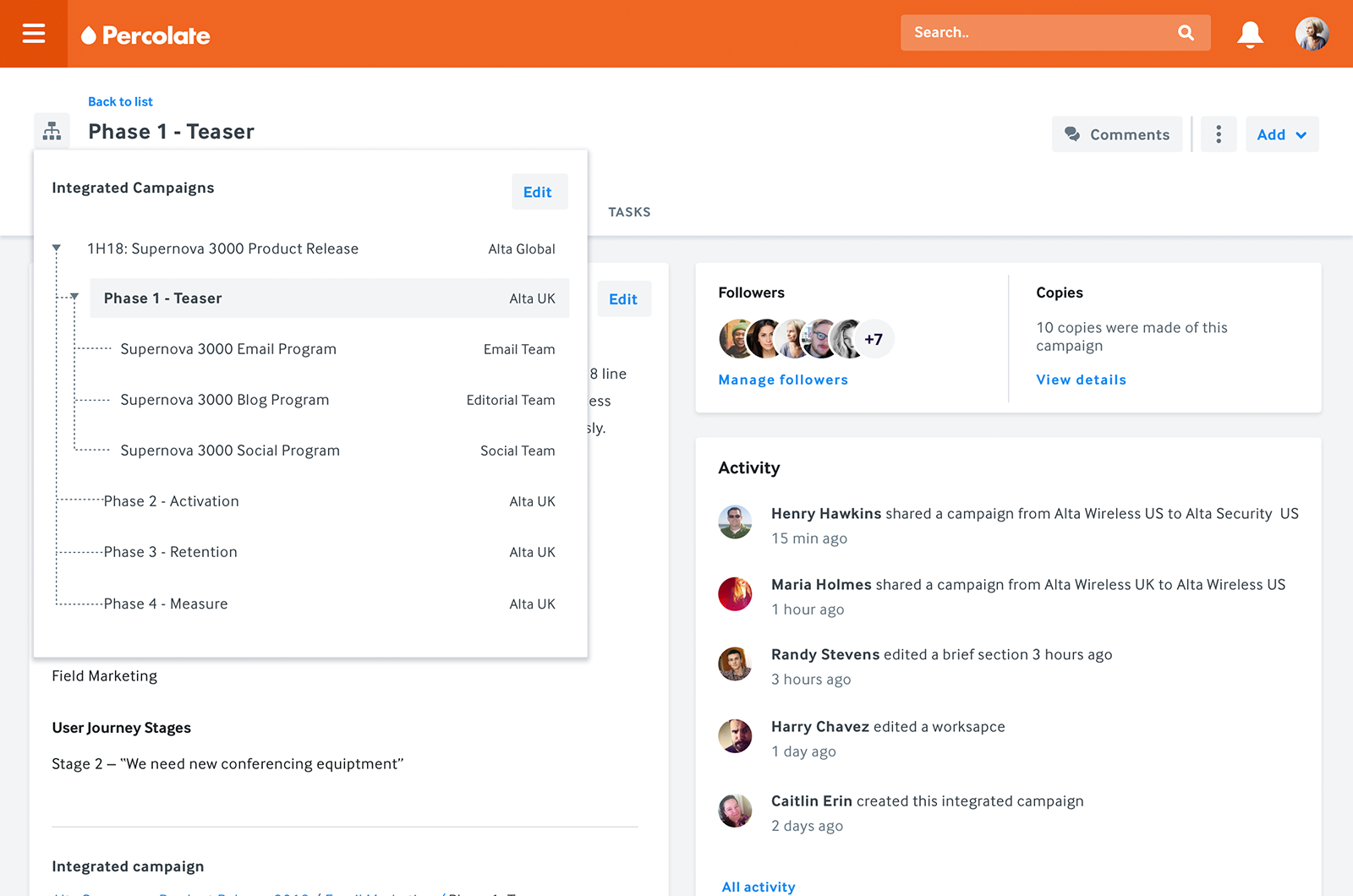This screenshot has width=1353, height=896.
Task: Click the User Journey Stages heading
Action: [121, 728]
